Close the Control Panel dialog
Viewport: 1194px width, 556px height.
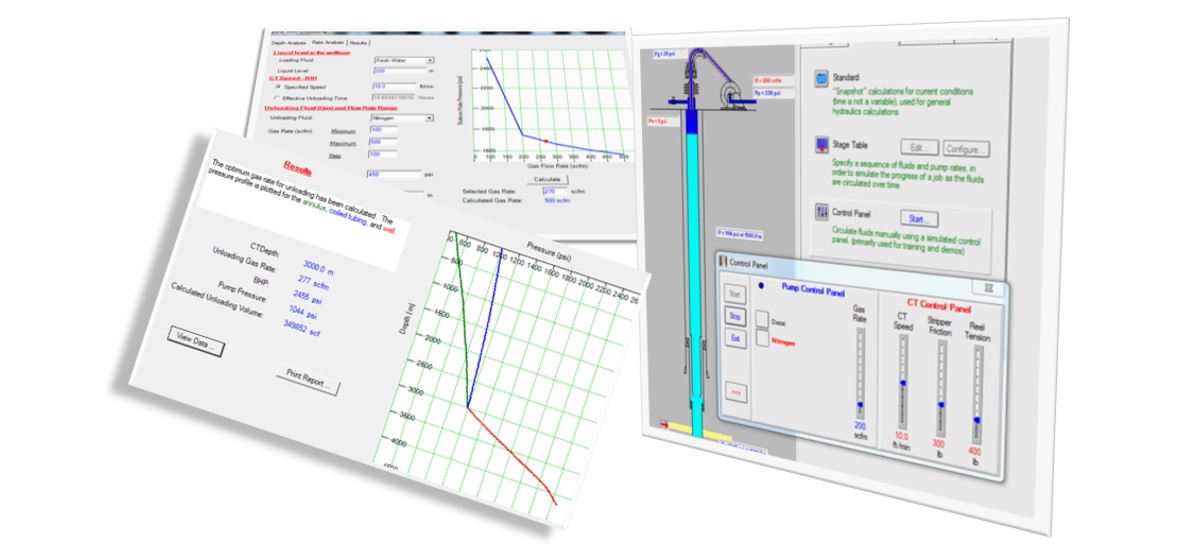click(x=987, y=286)
